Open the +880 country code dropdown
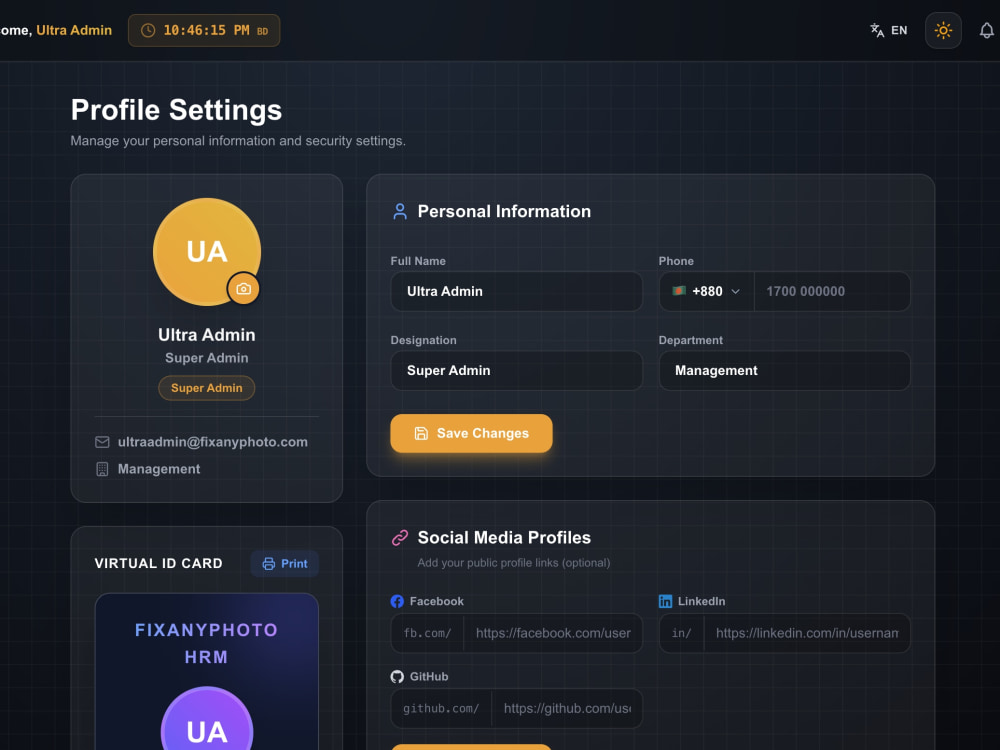The height and width of the screenshot is (750, 1000). 707,291
